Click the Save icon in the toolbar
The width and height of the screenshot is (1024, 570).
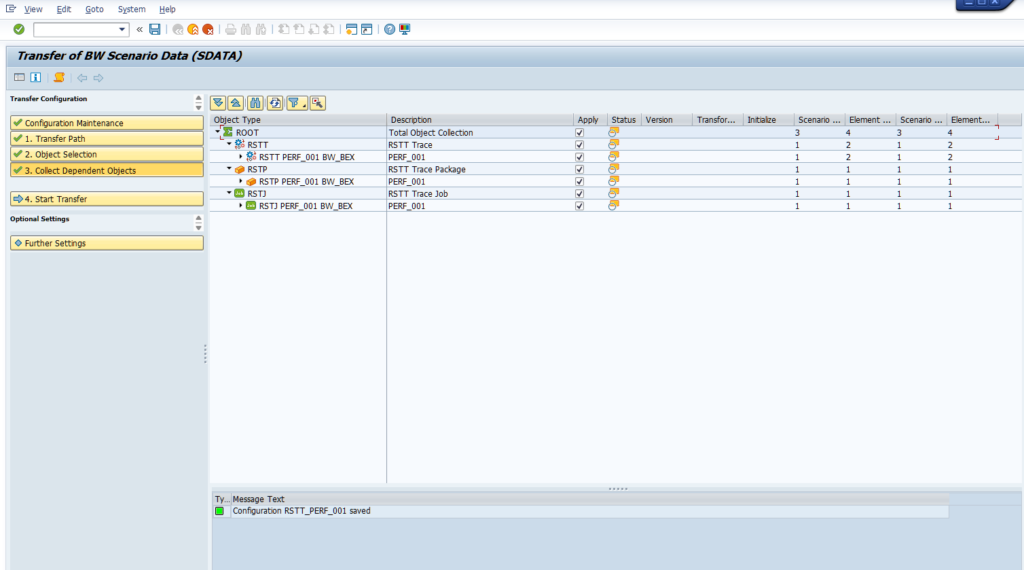(155, 30)
